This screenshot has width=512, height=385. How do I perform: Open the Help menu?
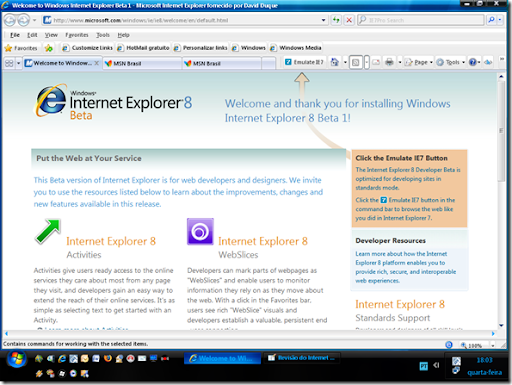pos(123,35)
